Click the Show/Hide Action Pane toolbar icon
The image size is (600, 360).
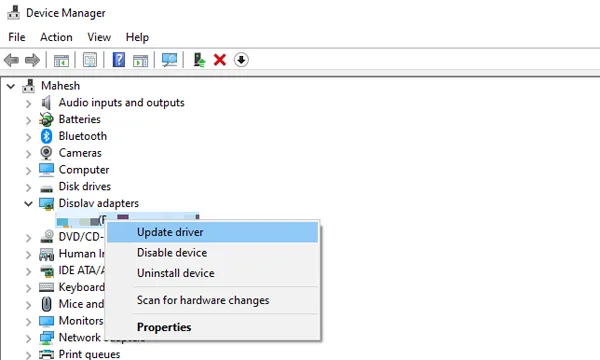[x=140, y=60]
